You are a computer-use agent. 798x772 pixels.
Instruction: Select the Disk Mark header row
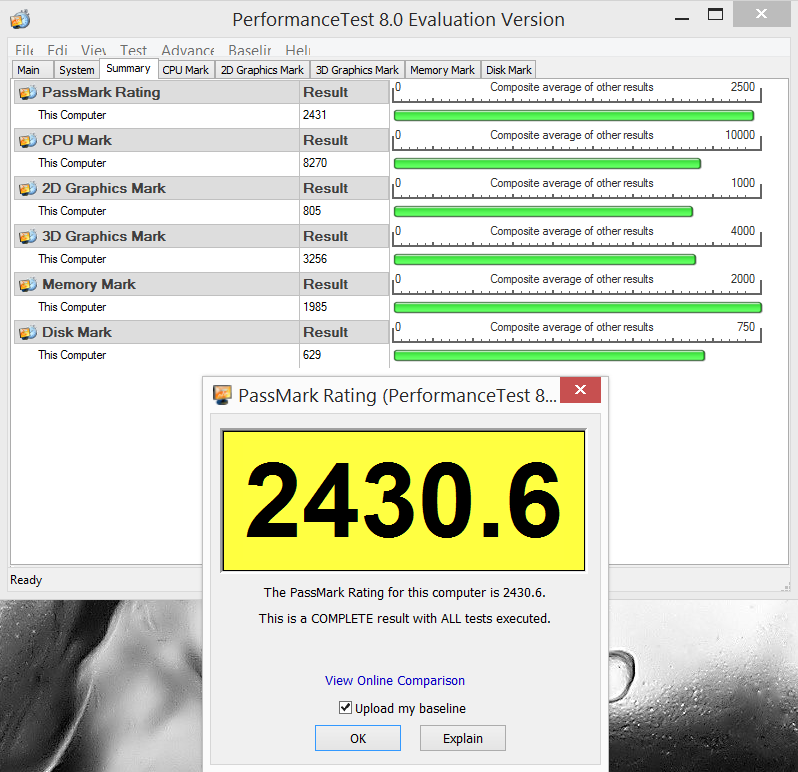(201, 333)
